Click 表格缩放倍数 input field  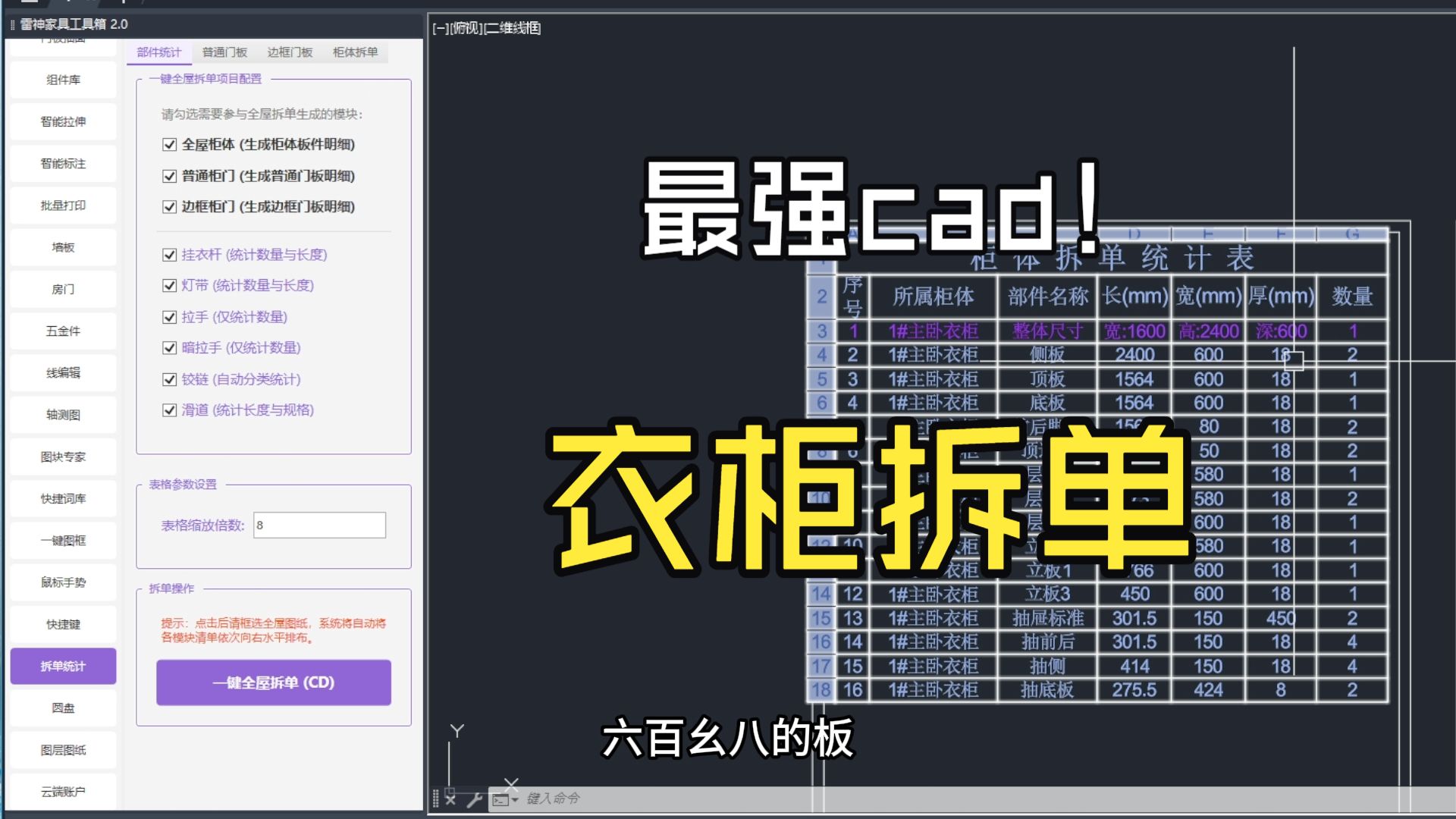(x=319, y=525)
